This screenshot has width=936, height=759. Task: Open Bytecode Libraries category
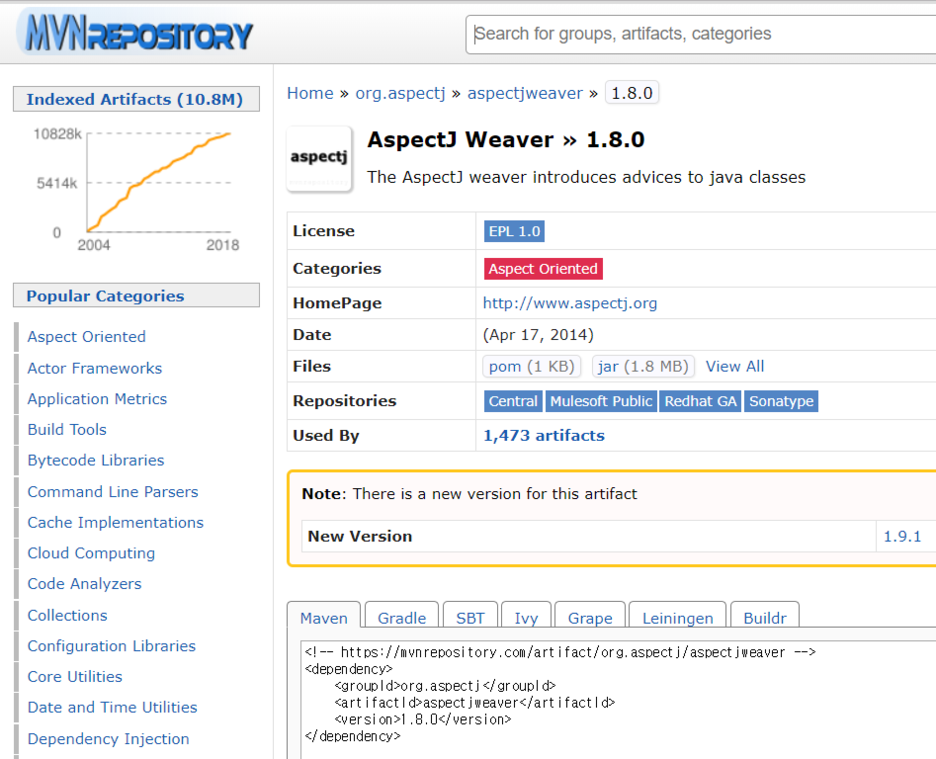pyautogui.click(x=96, y=460)
